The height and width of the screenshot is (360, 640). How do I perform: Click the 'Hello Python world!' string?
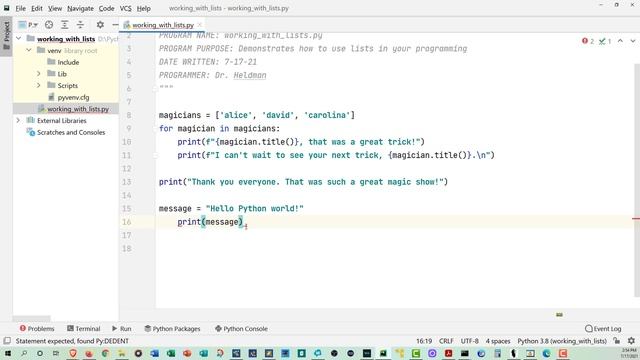click(255, 209)
